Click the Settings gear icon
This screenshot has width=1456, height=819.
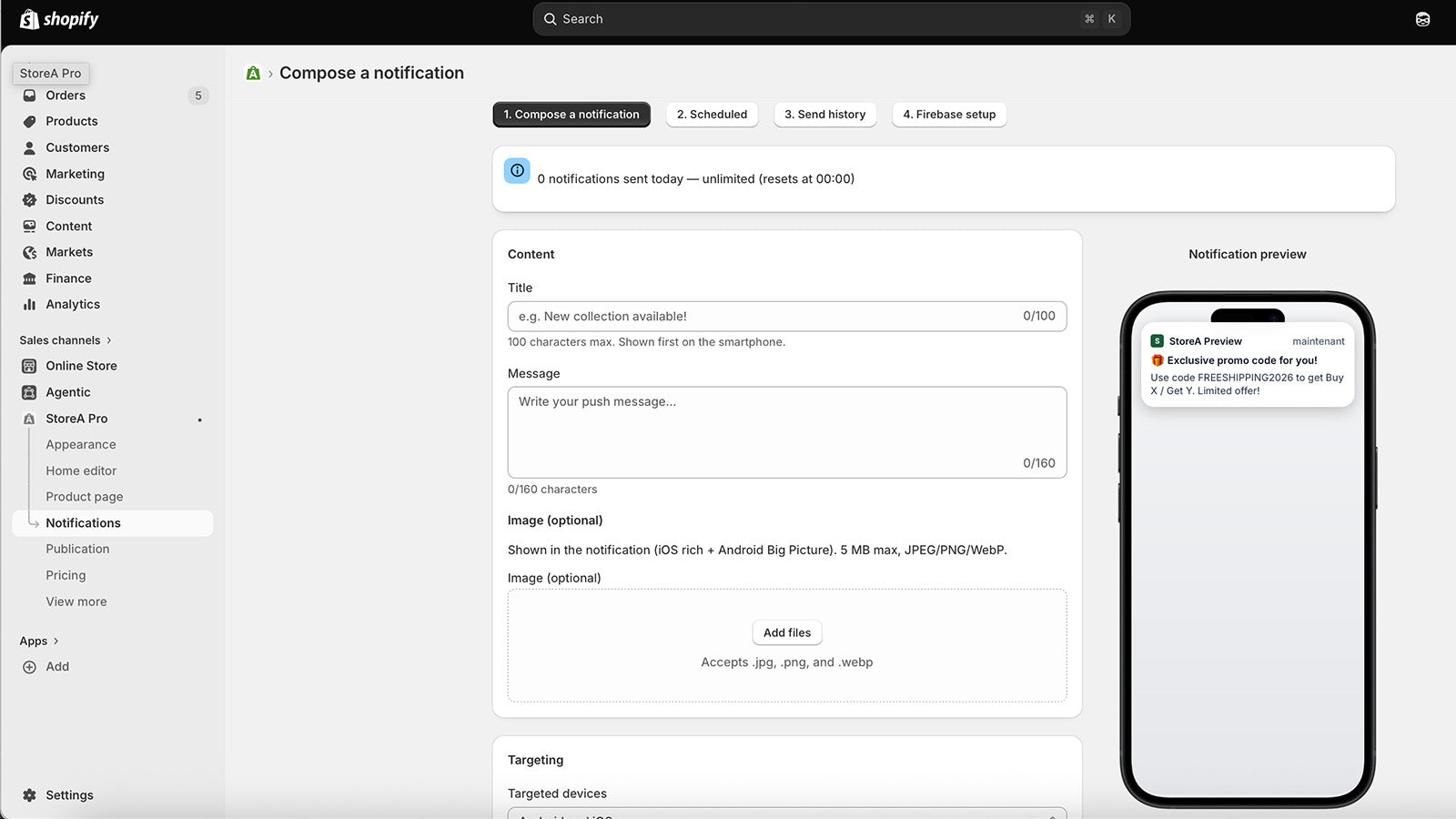click(x=29, y=795)
